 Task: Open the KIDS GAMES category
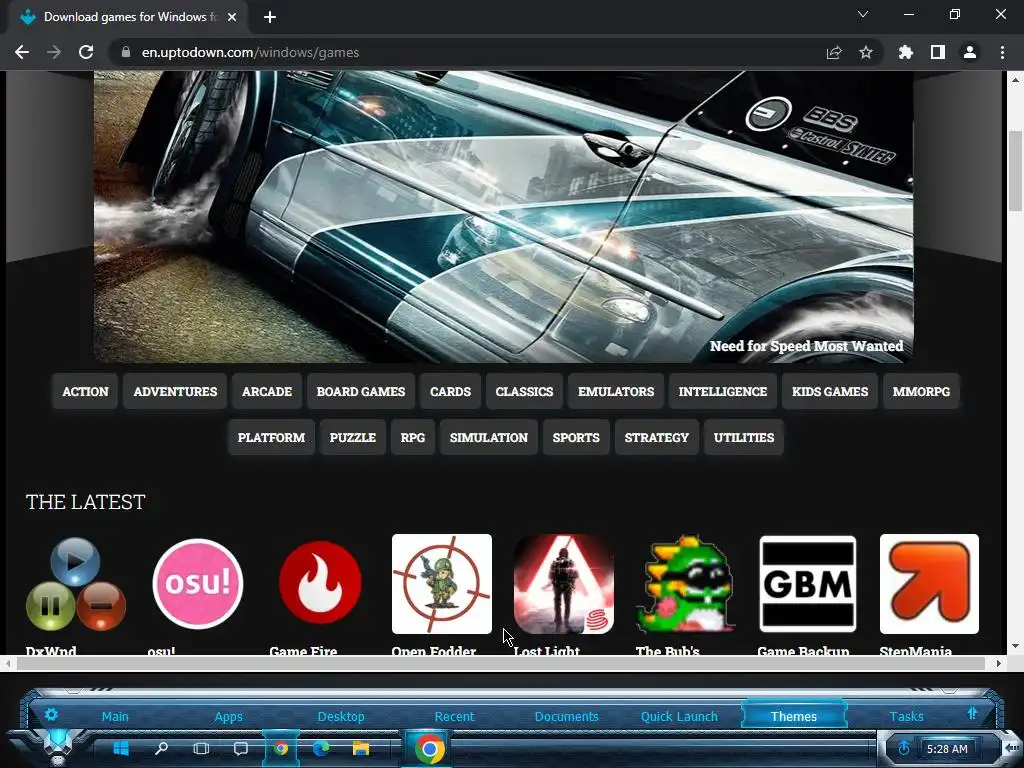click(x=830, y=392)
